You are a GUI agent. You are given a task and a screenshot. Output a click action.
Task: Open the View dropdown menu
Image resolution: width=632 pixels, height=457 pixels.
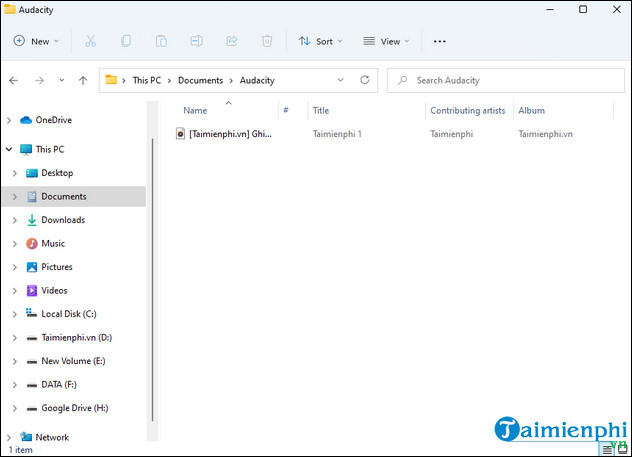(386, 41)
